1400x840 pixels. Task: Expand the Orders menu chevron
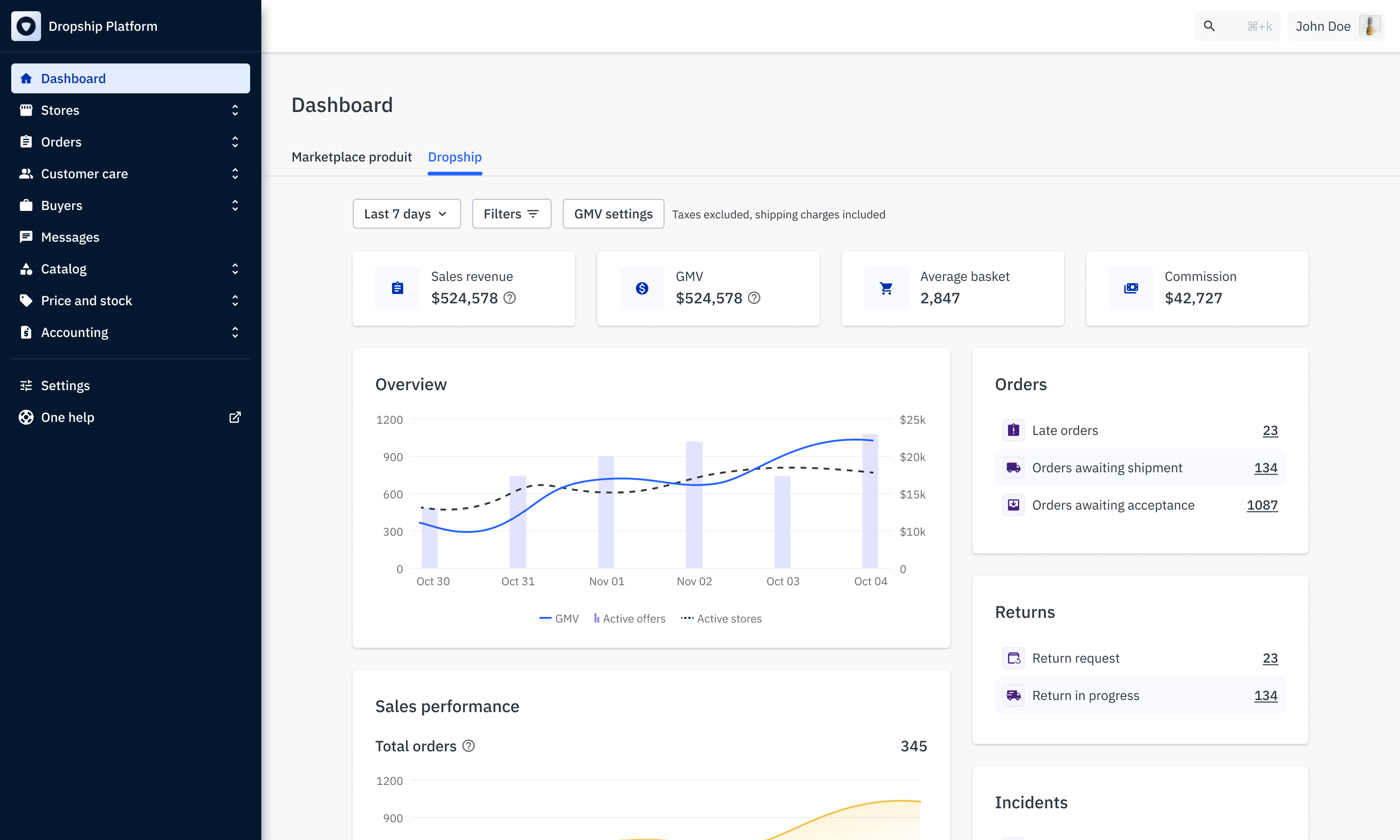pyautogui.click(x=235, y=141)
